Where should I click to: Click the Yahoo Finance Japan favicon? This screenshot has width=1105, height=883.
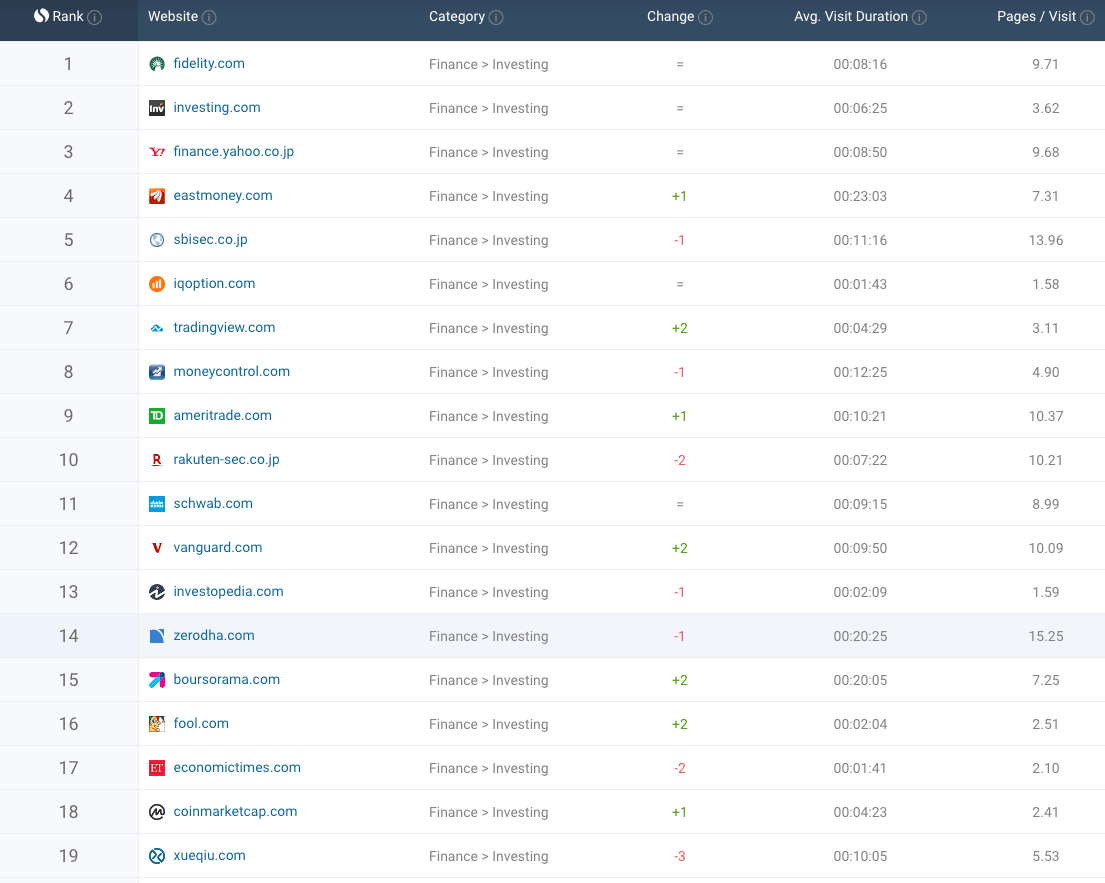coord(156,152)
